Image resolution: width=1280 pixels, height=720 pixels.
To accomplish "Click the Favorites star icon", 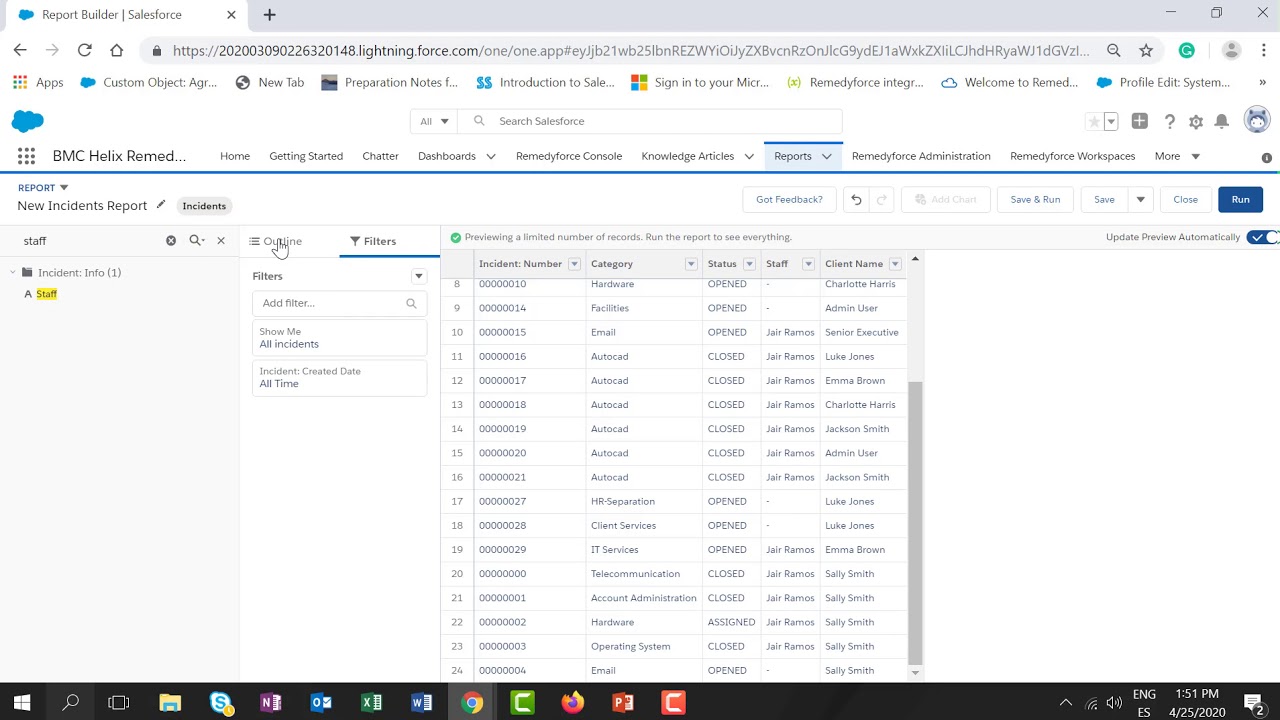I will click(x=1094, y=122).
